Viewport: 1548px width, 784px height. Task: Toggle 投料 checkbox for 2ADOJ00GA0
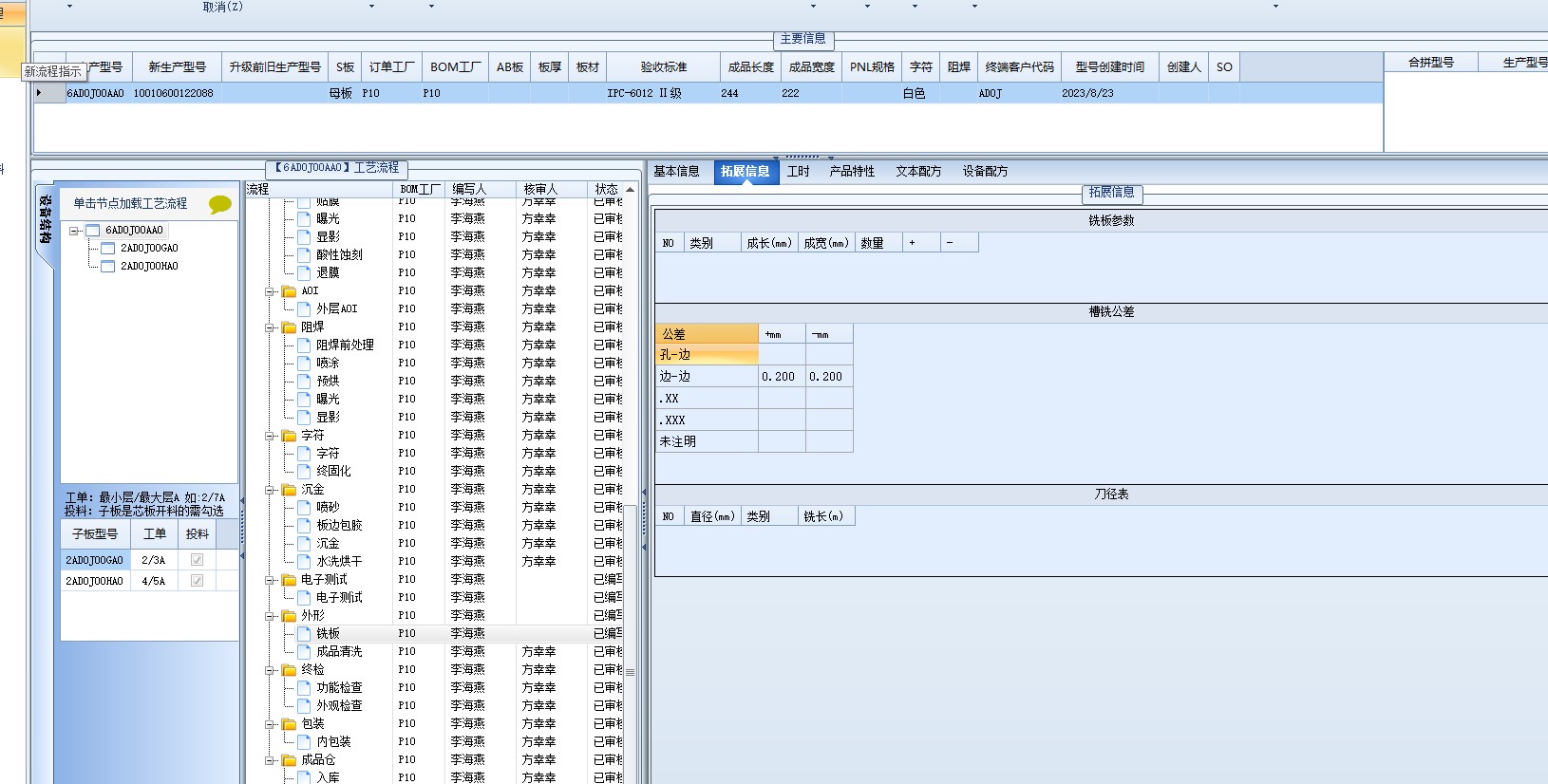pos(197,560)
